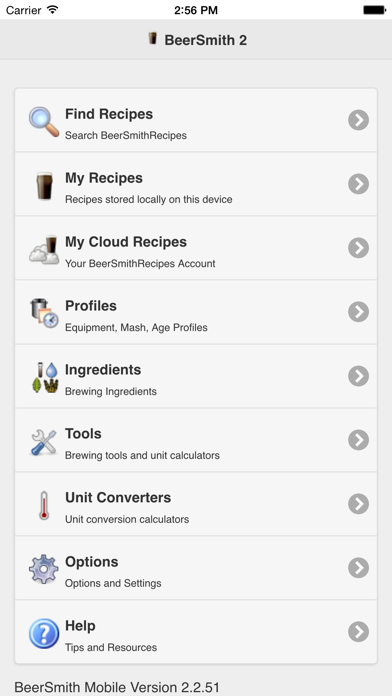This screenshot has height=696, width=392.
Task: Open the chevron arrow beside Ingredients
Action: point(358,376)
